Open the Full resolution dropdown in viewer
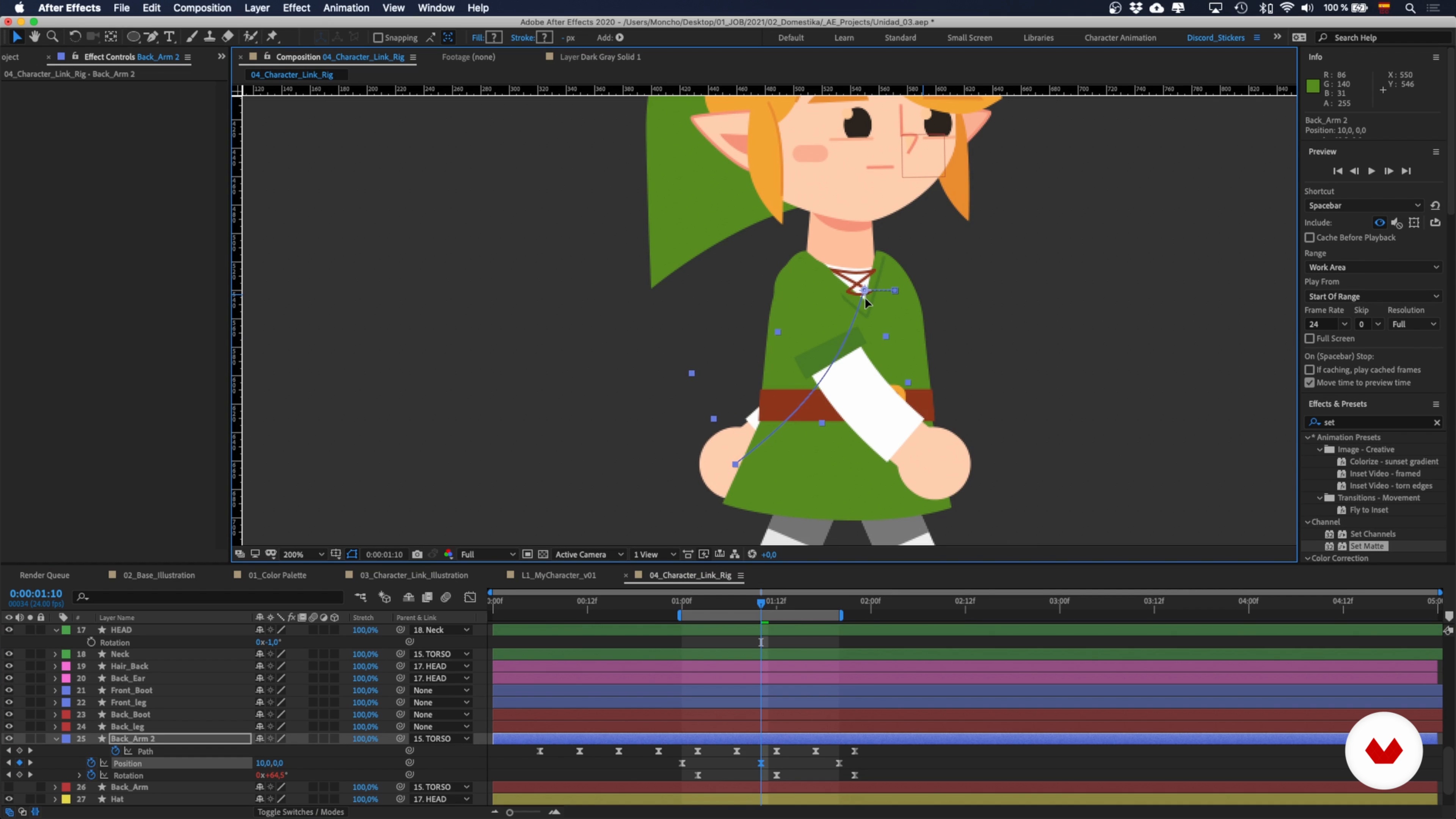This screenshot has width=1456, height=819. pos(488,554)
